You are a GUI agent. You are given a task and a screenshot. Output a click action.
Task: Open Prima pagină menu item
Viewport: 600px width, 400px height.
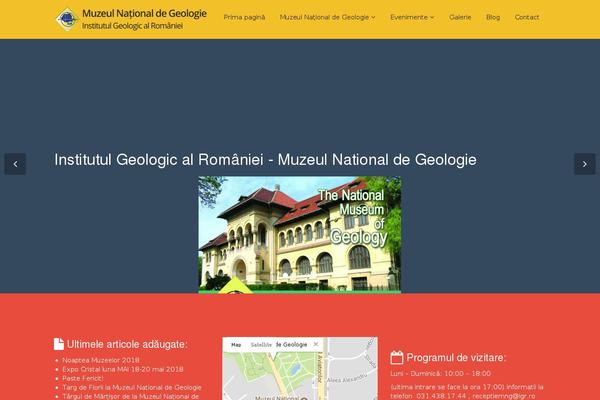pos(244,17)
